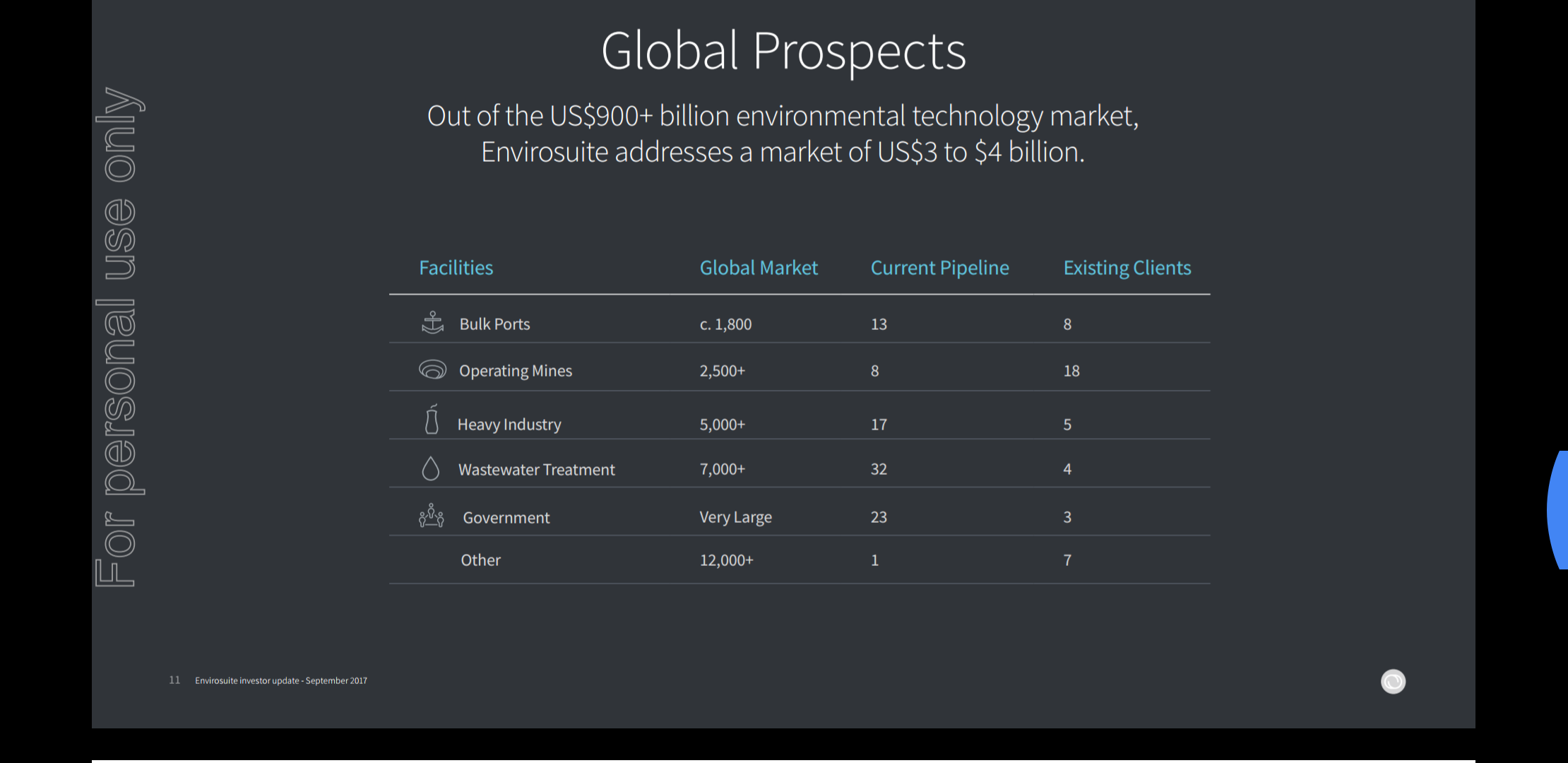Viewport: 1568px width, 763px height.
Task: Click the blue floating button at right edge
Action: click(1557, 509)
